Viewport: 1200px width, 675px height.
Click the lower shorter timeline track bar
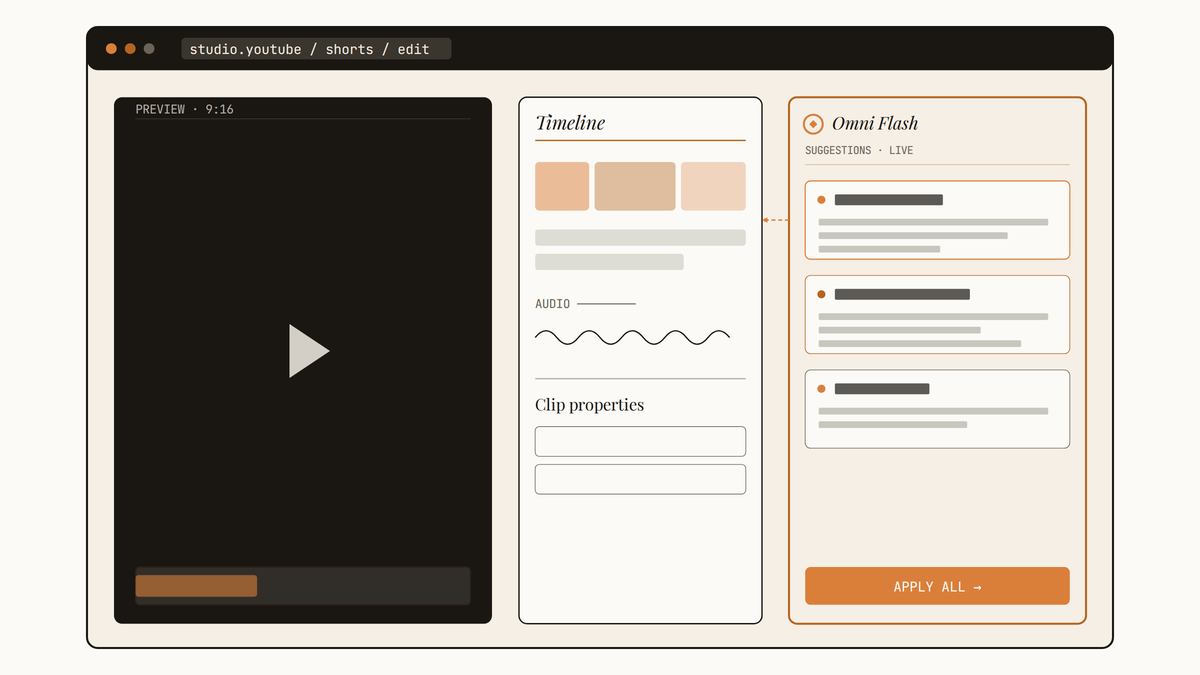point(609,262)
